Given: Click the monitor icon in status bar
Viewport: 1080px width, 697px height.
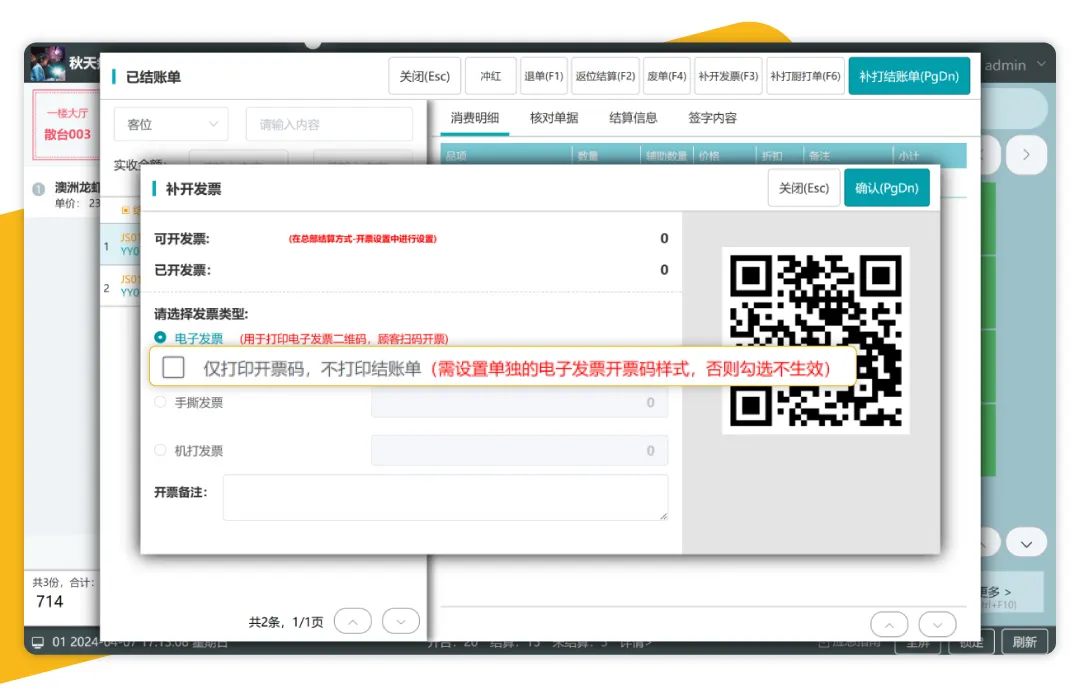Looking at the screenshot, I should 38,642.
